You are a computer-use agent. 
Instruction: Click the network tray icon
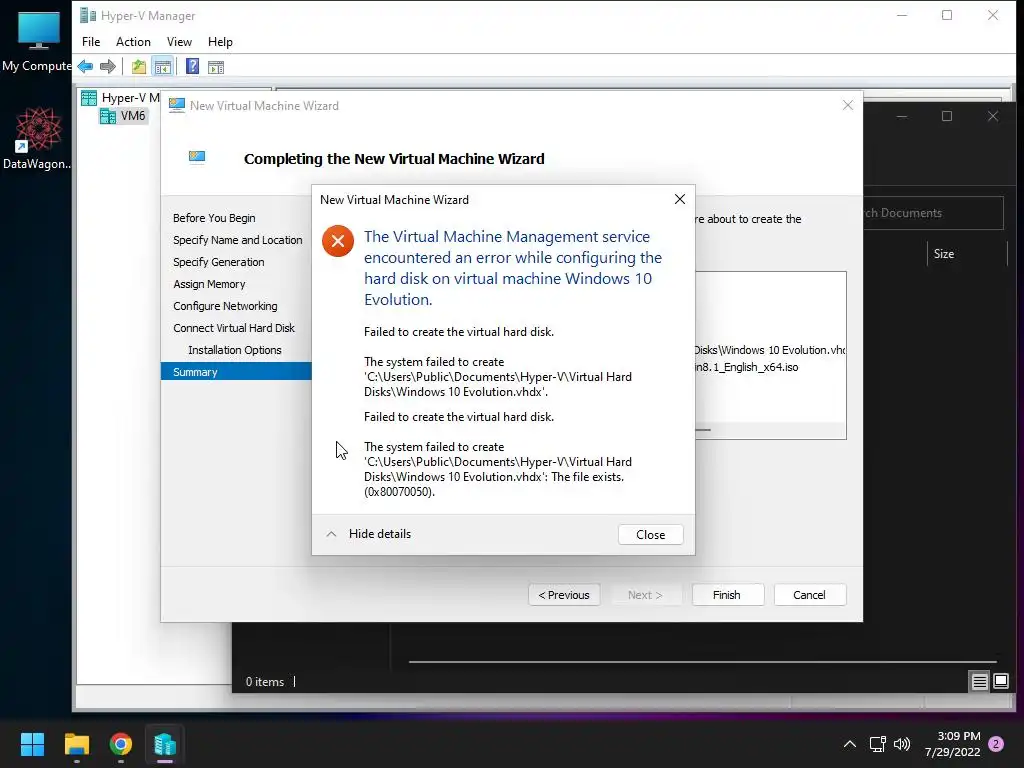pos(877,744)
